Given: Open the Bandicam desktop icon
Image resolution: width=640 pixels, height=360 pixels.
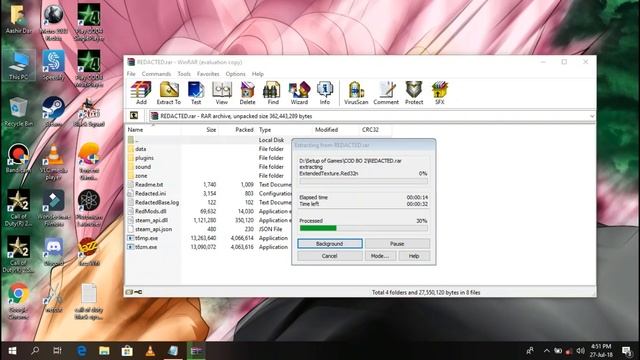Looking at the screenshot, I should point(18,158).
